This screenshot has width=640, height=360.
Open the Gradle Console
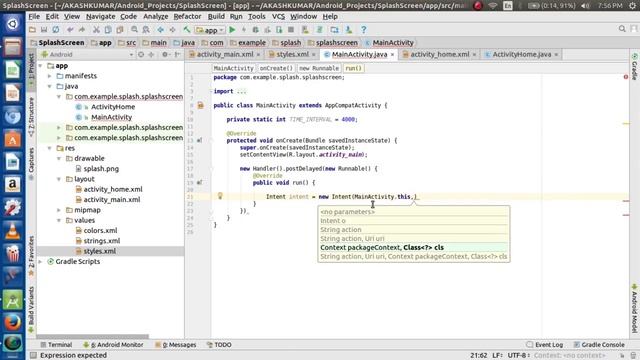pyautogui.click(x=599, y=345)
